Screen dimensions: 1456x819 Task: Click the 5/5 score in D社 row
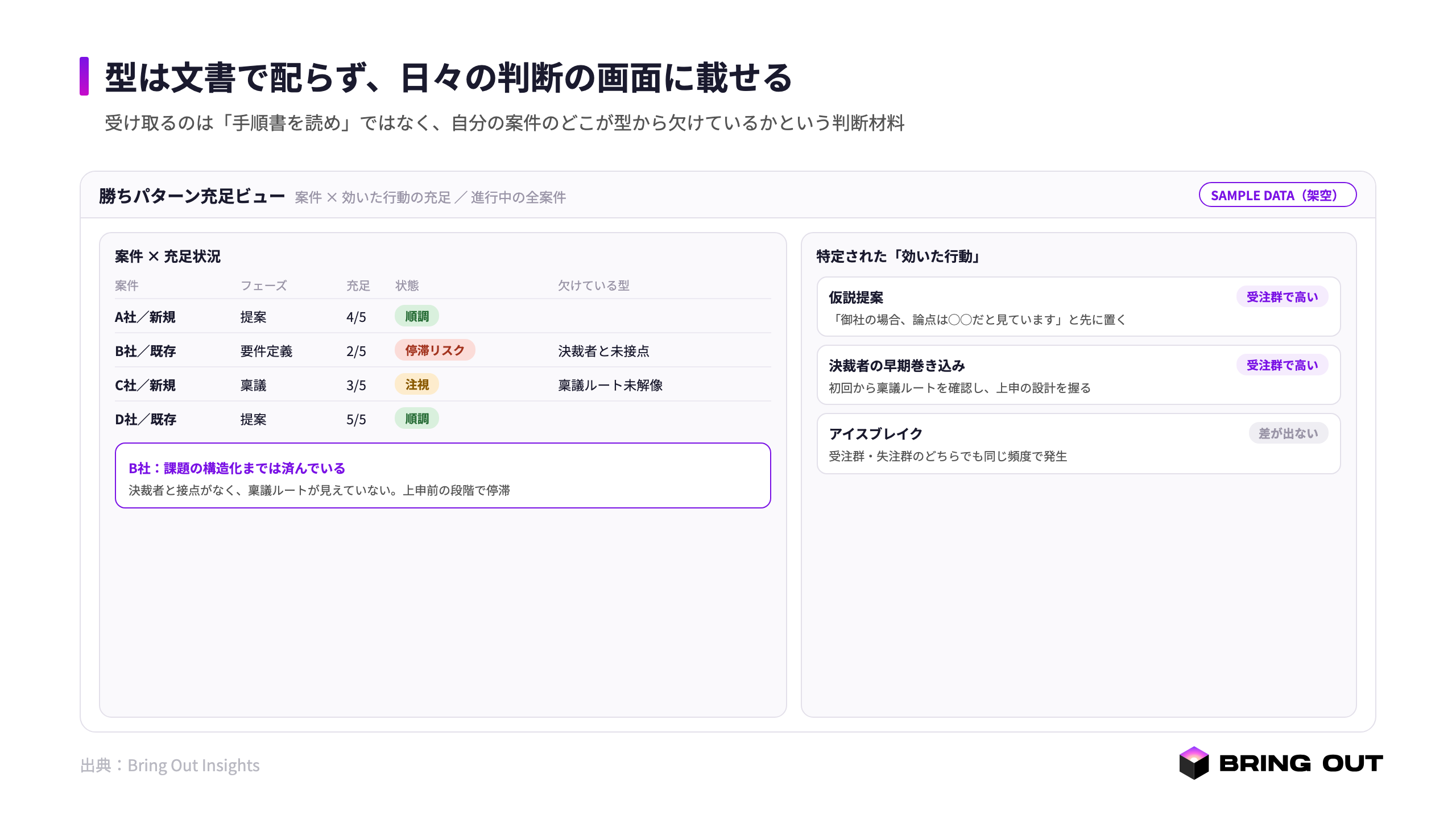[x=356, y=419]
